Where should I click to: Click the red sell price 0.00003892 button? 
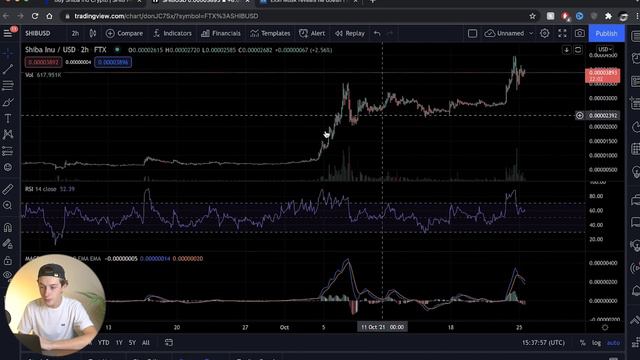43,62
